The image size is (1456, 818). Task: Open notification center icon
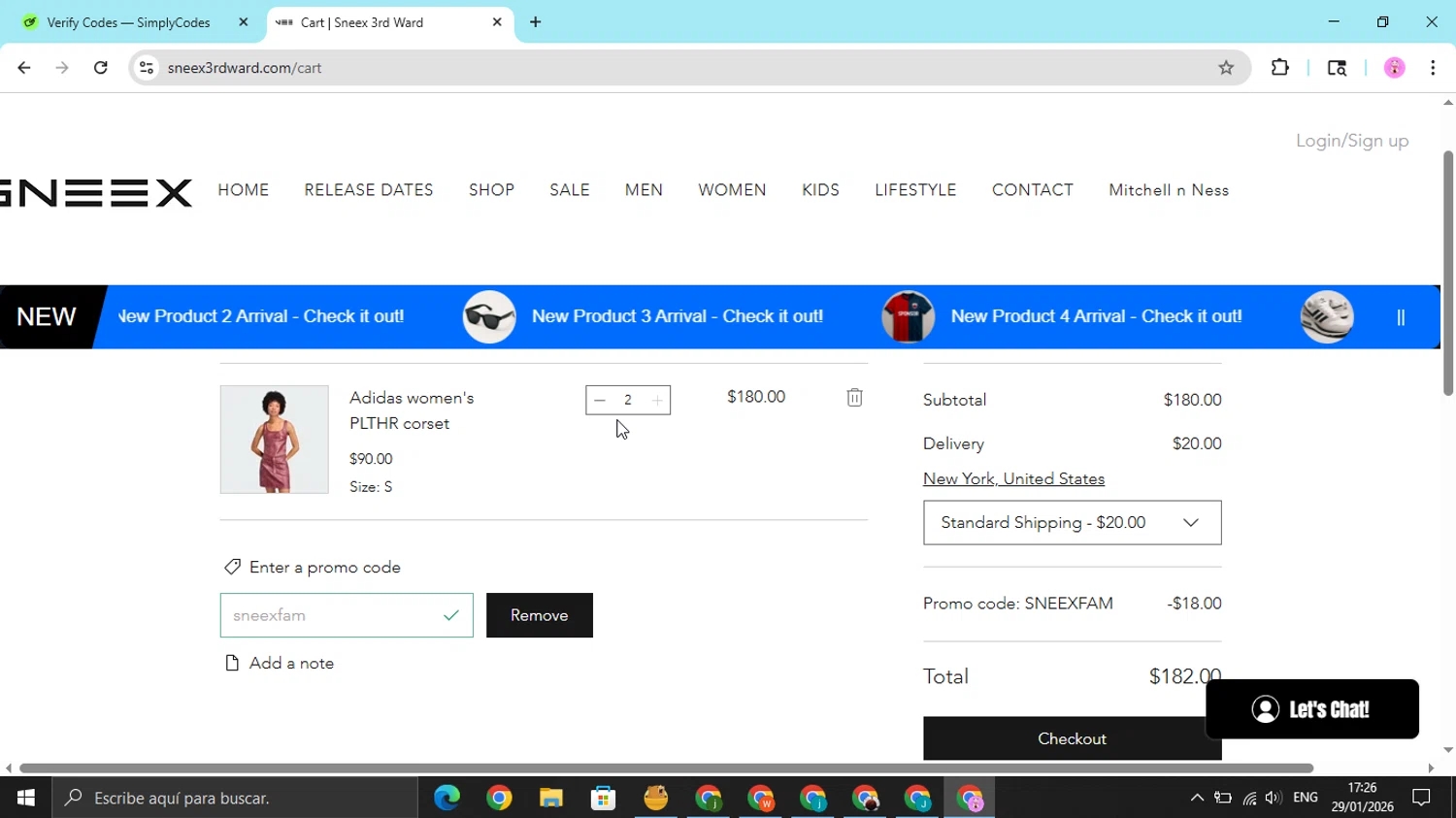pyautogui.click(x=1422, y=798)
